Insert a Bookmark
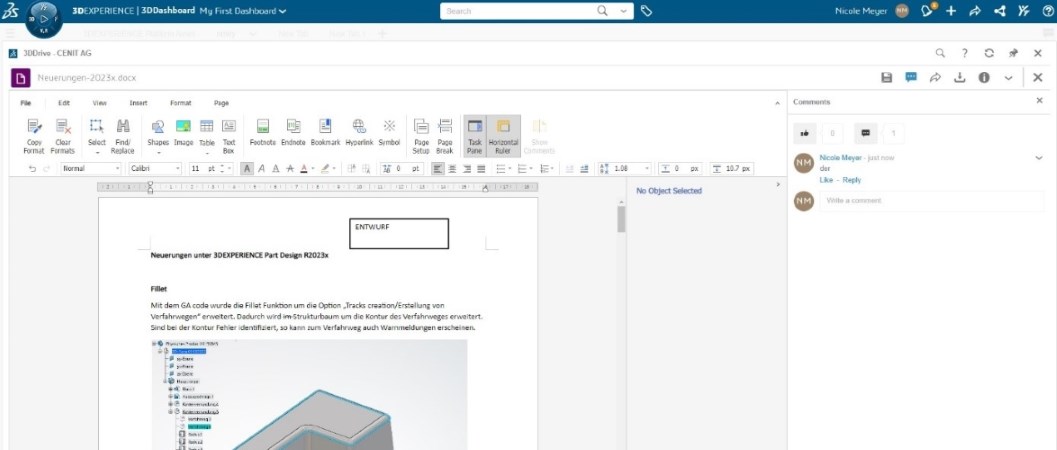 point(325,133)
